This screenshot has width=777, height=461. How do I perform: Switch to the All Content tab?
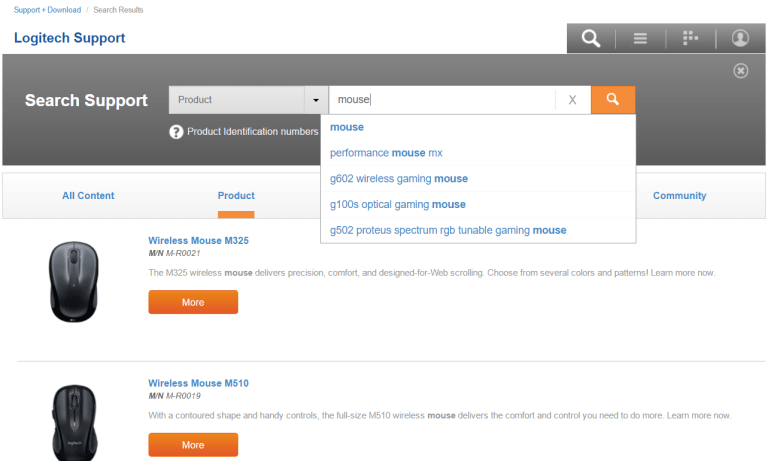88,196
